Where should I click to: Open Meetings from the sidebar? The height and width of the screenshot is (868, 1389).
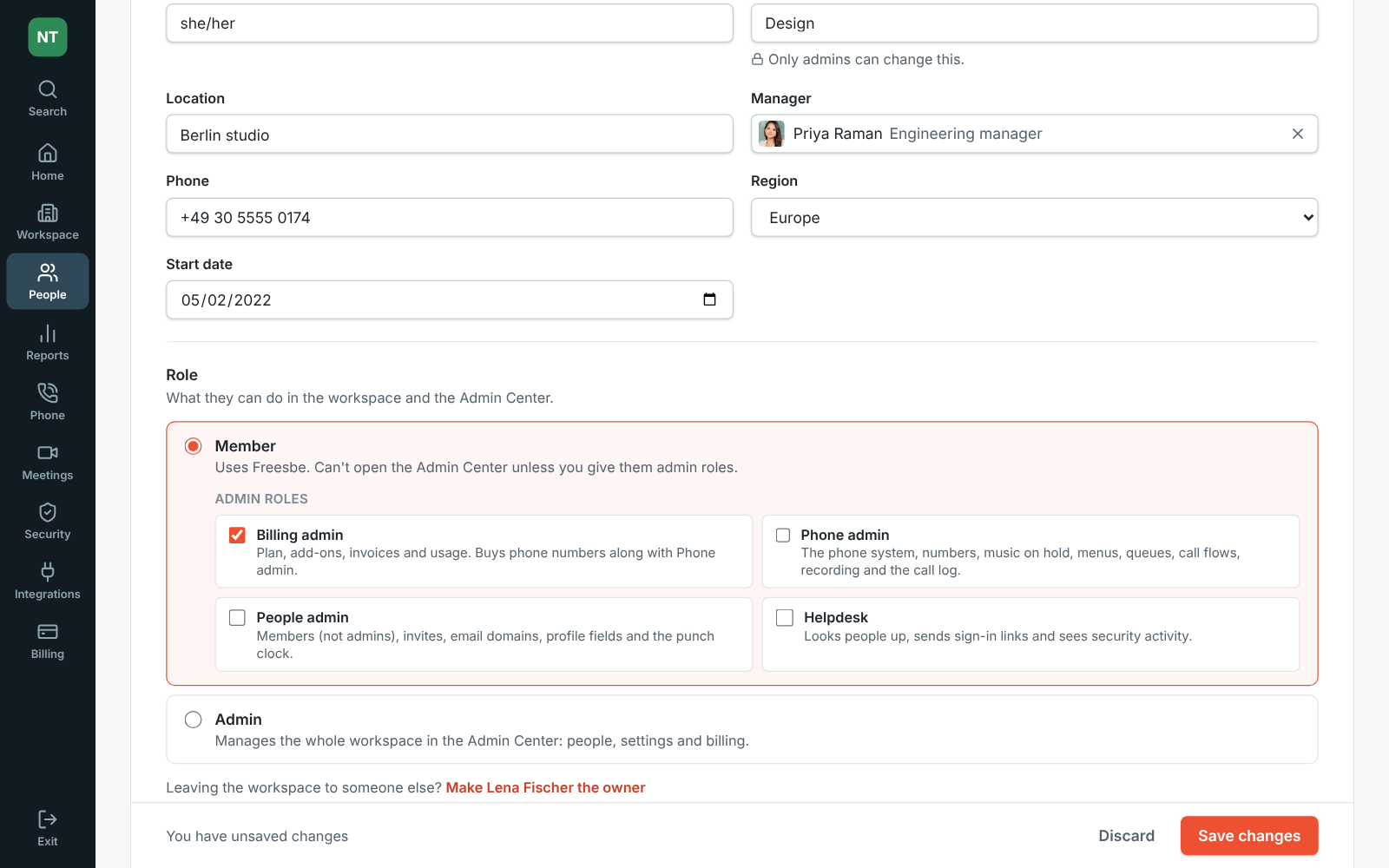(x=48, y=463)
